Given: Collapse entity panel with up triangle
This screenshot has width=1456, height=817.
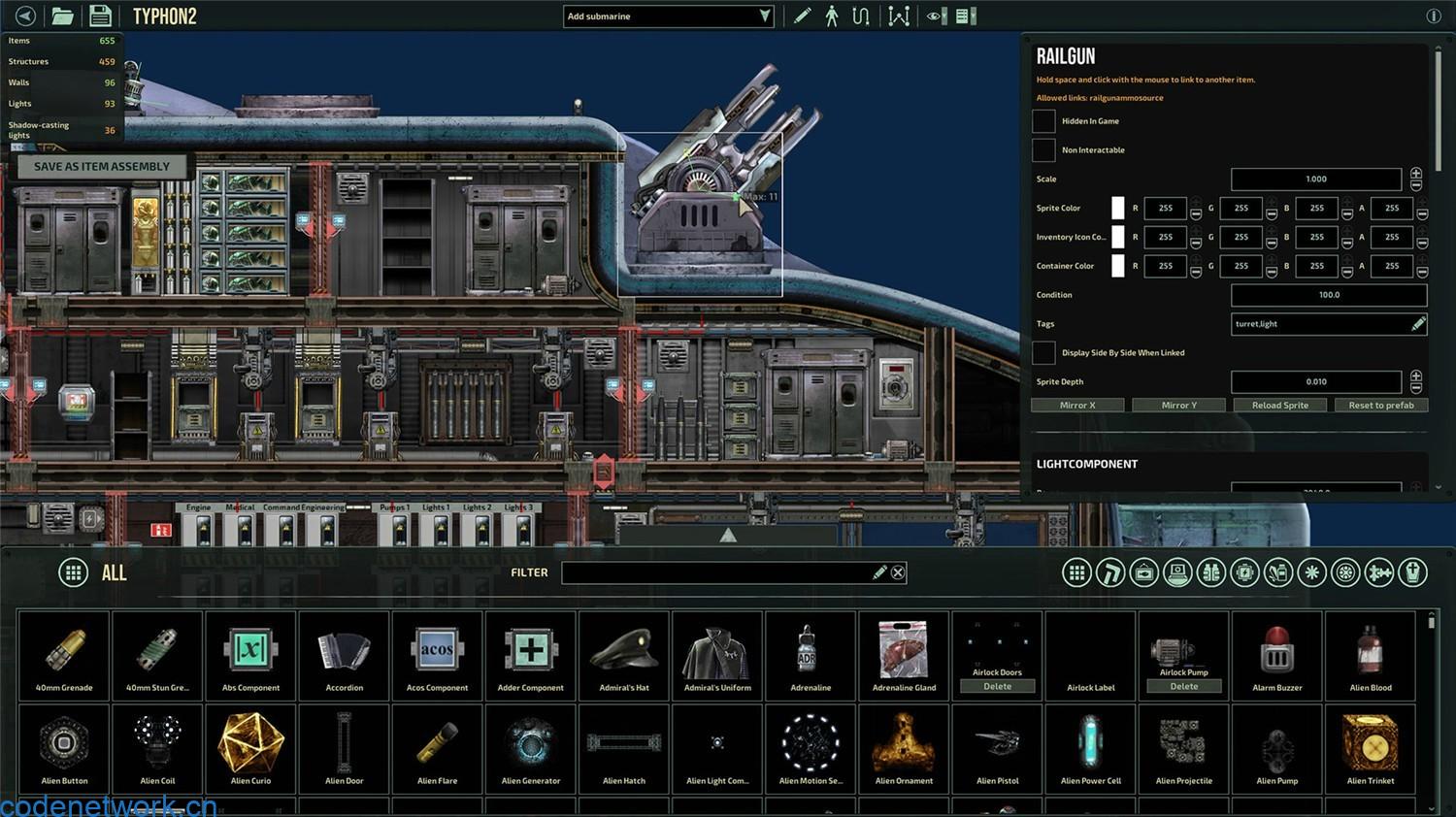Looking at the screenshot, I should [x=728, y=536].
